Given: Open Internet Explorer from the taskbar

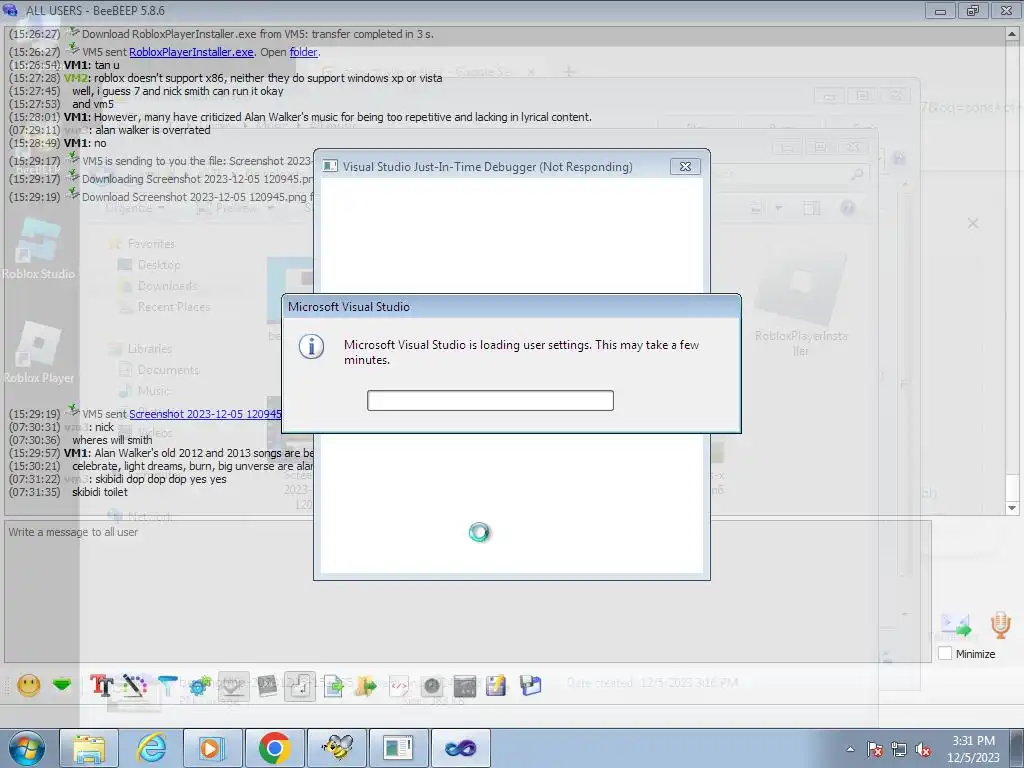Looking at the screenshot, I should [151, 748].
